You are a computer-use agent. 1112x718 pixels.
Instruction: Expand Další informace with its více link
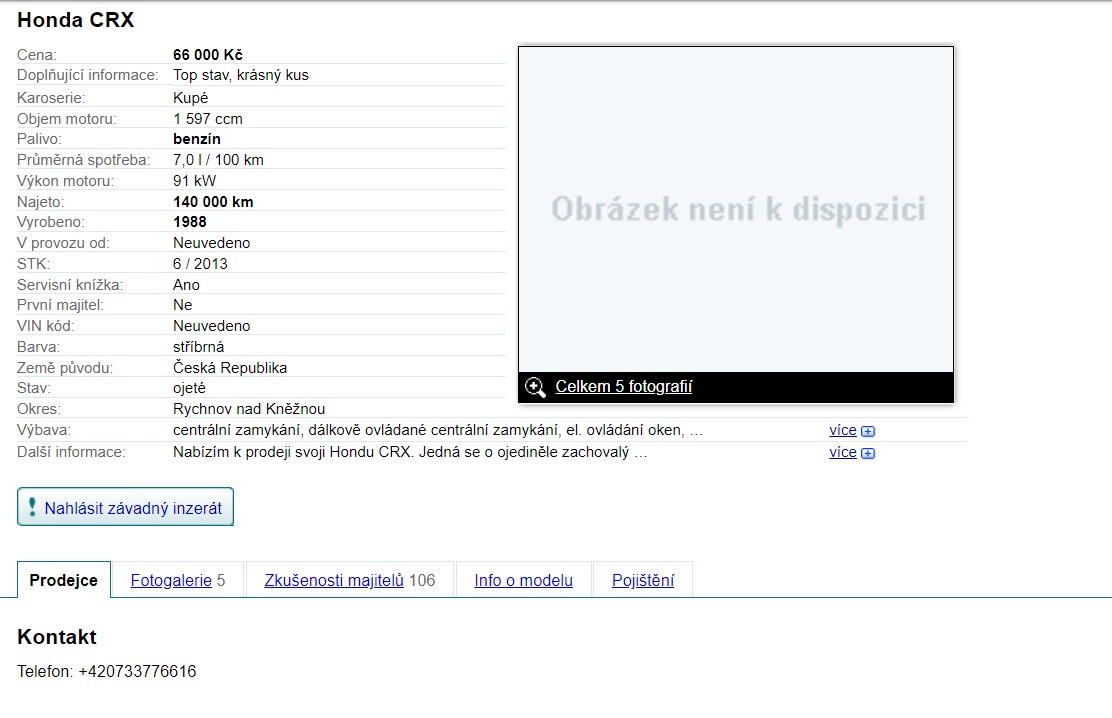click(843, 452)
